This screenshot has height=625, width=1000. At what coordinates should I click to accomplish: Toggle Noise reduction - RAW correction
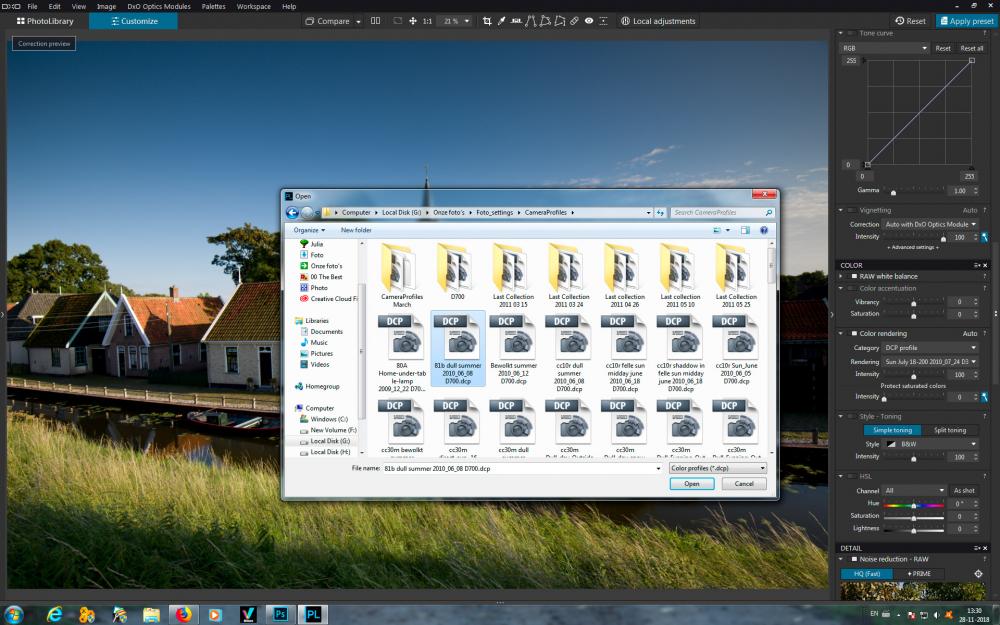854,559
